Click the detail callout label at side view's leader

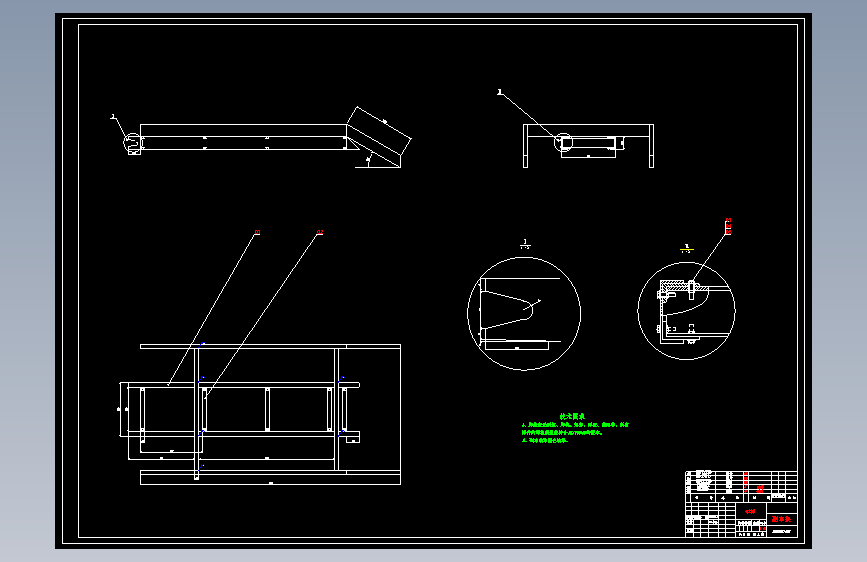[x=113, y=116]
